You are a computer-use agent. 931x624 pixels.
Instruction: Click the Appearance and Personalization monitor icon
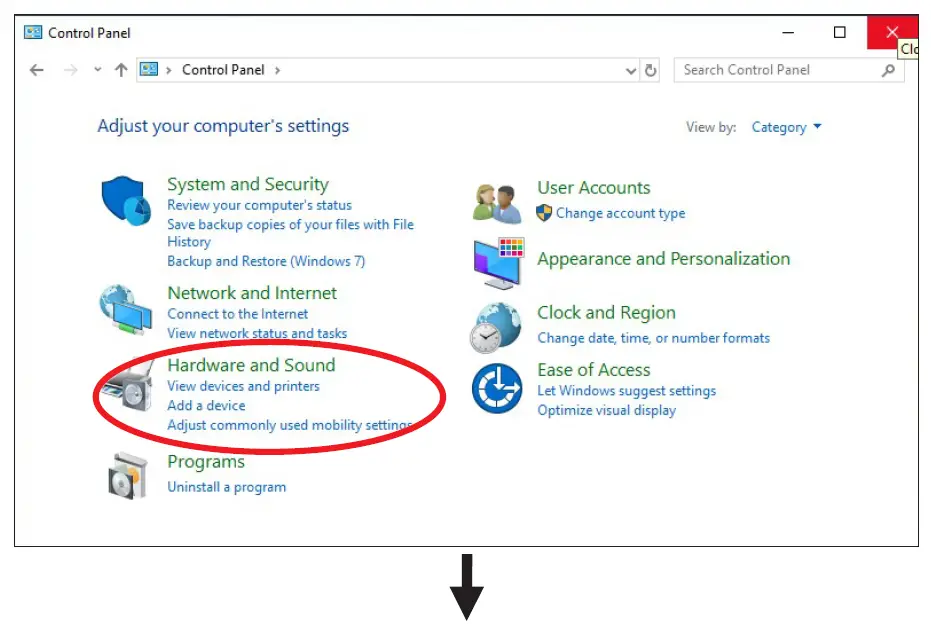click(497, 262)
